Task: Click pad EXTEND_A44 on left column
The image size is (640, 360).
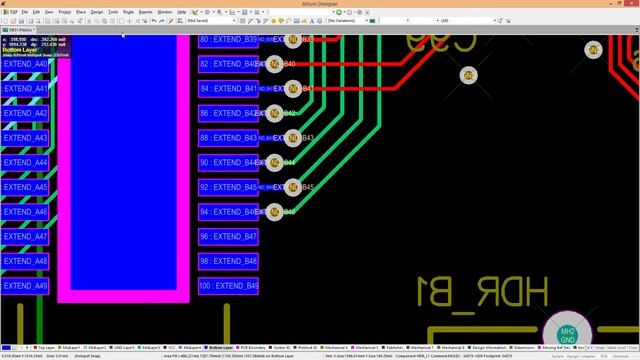Action: coord(25,163)
